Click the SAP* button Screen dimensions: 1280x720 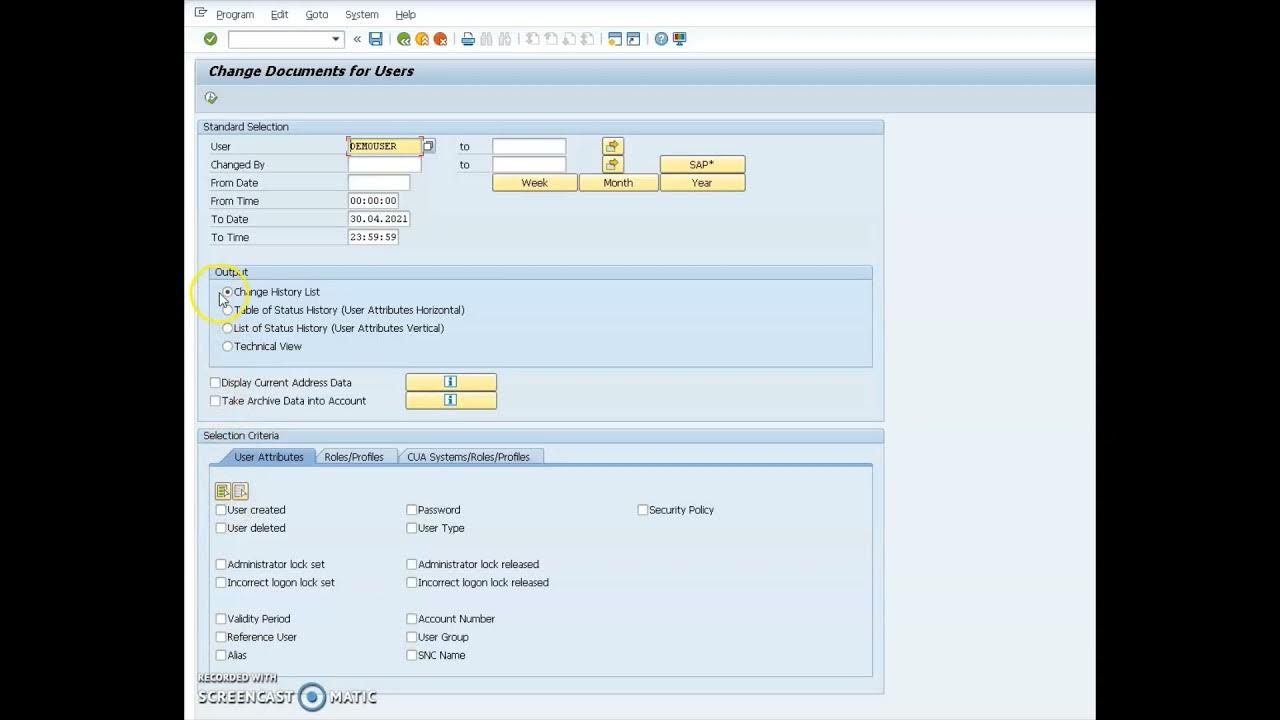pyautogui.click(x=702, y=164)
